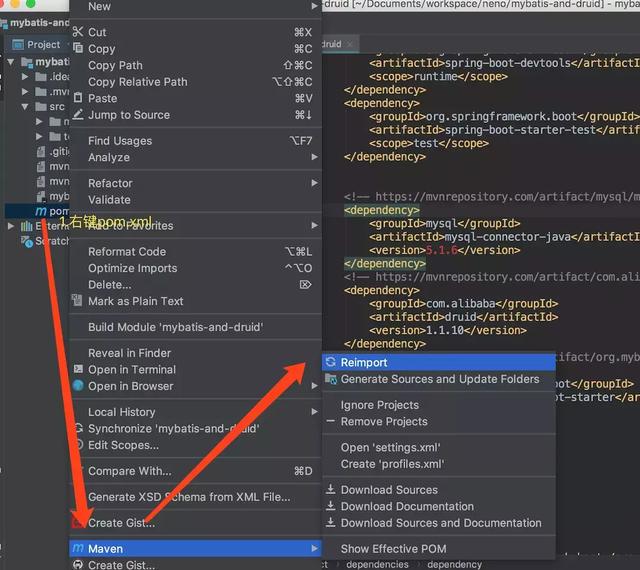The image size is (640, 570).
Task: Open the New submenu arrow
Action: pos(314,6)
